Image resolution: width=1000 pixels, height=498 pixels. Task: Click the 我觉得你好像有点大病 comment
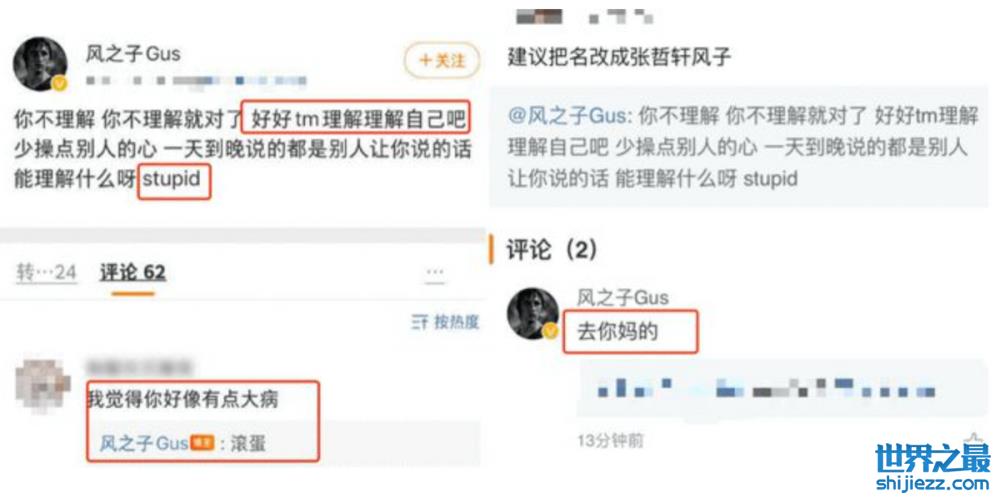click(x=183, y=400)
